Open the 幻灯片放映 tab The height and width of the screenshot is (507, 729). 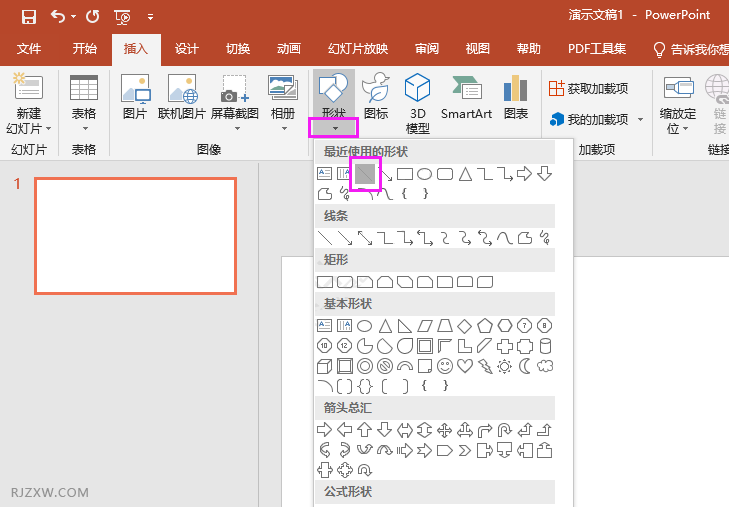tap(358, 49)
